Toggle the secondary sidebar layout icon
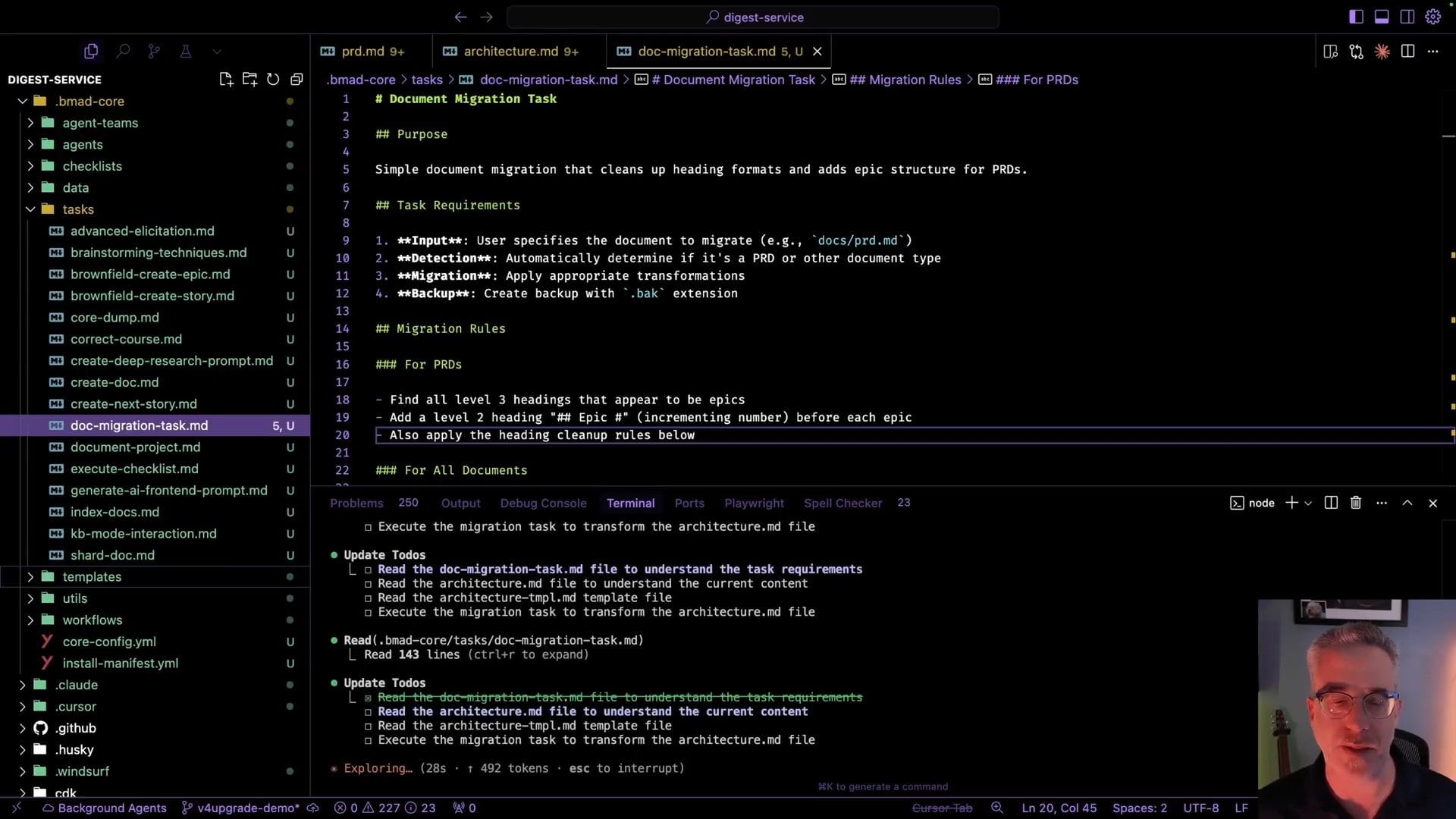 [x=1407, y=17]
